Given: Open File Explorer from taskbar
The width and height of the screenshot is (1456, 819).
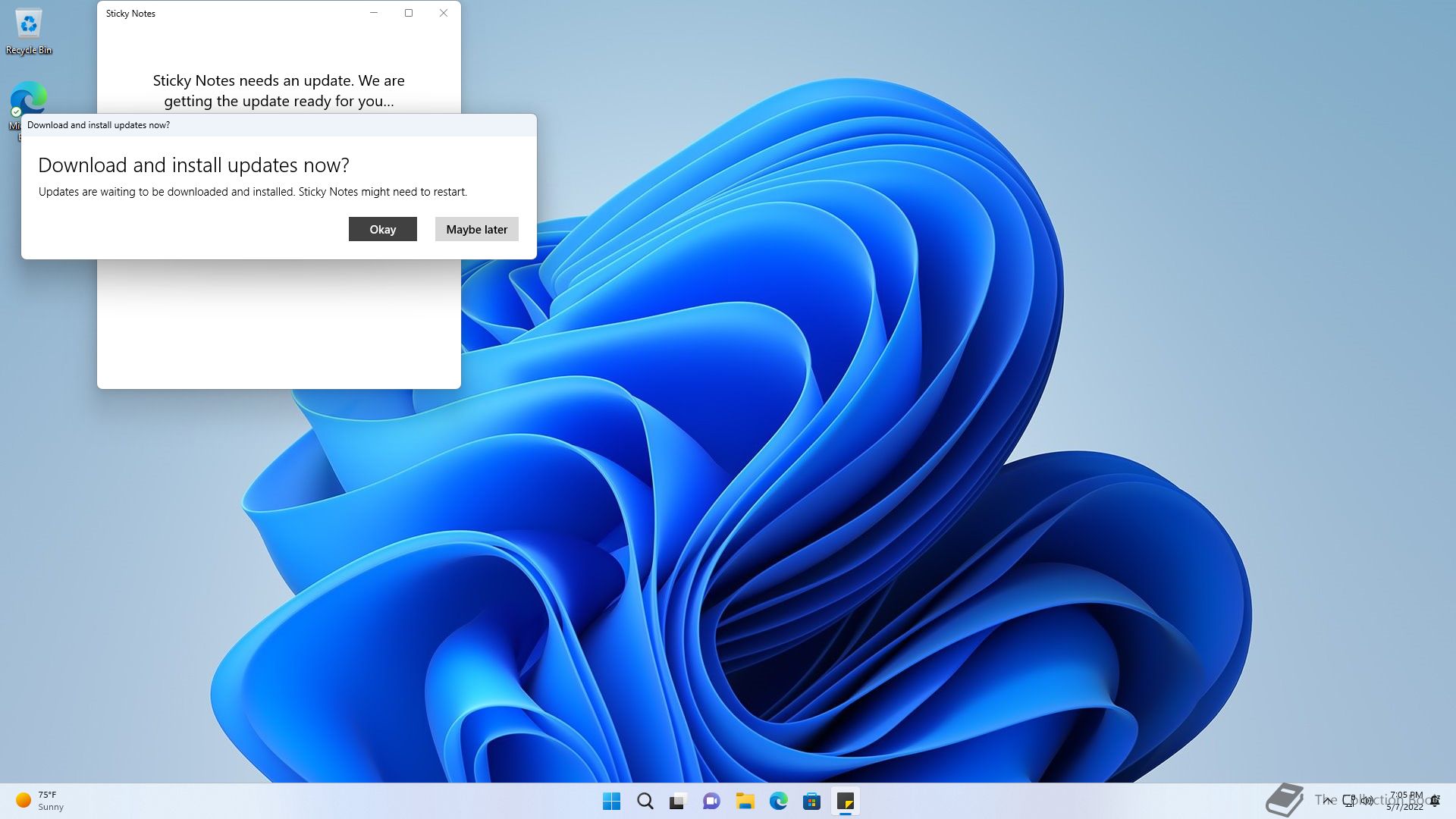Looking at the screenshot, I should point(745,801).
